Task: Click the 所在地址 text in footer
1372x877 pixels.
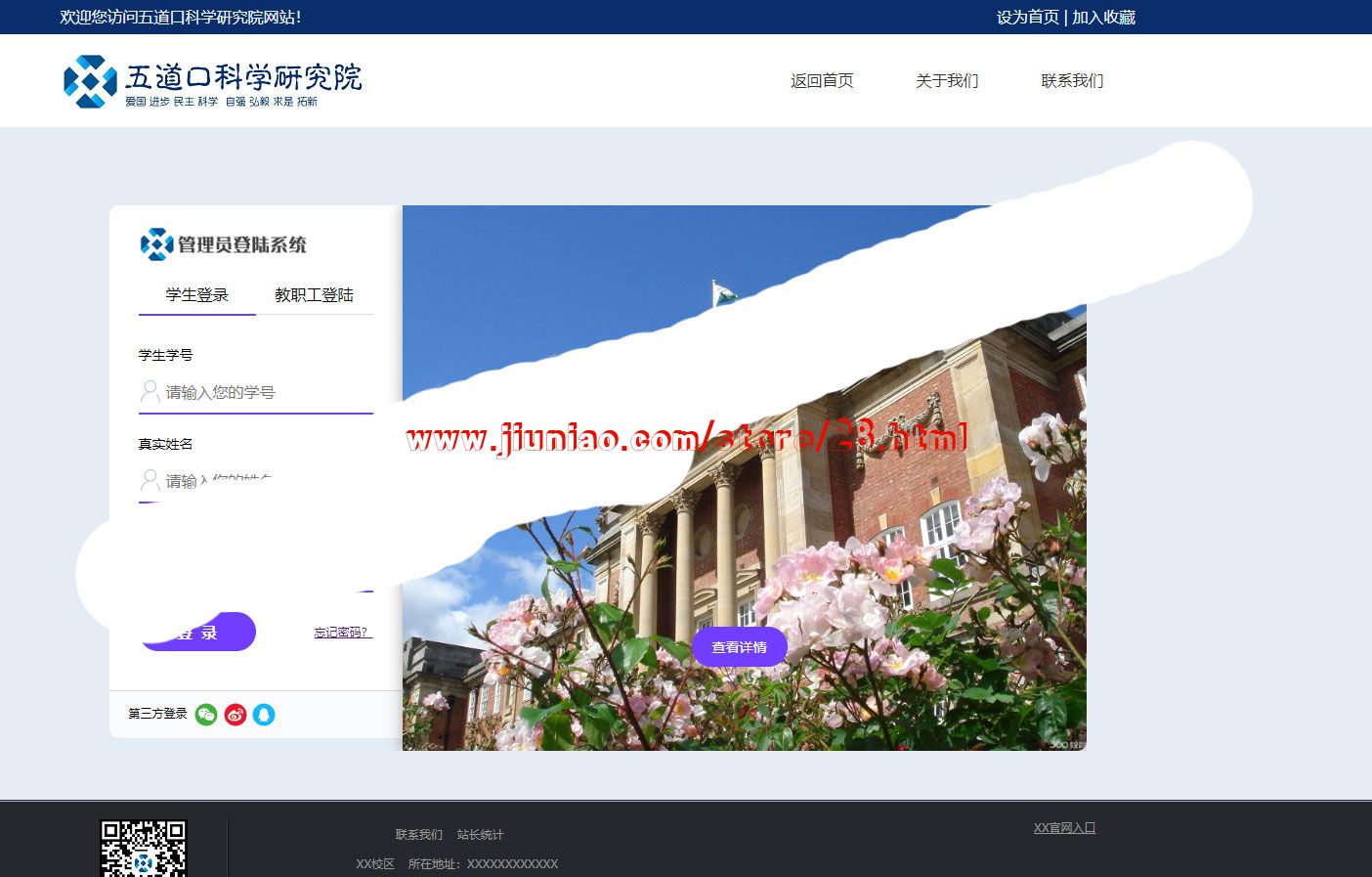Action: point(483,864)
